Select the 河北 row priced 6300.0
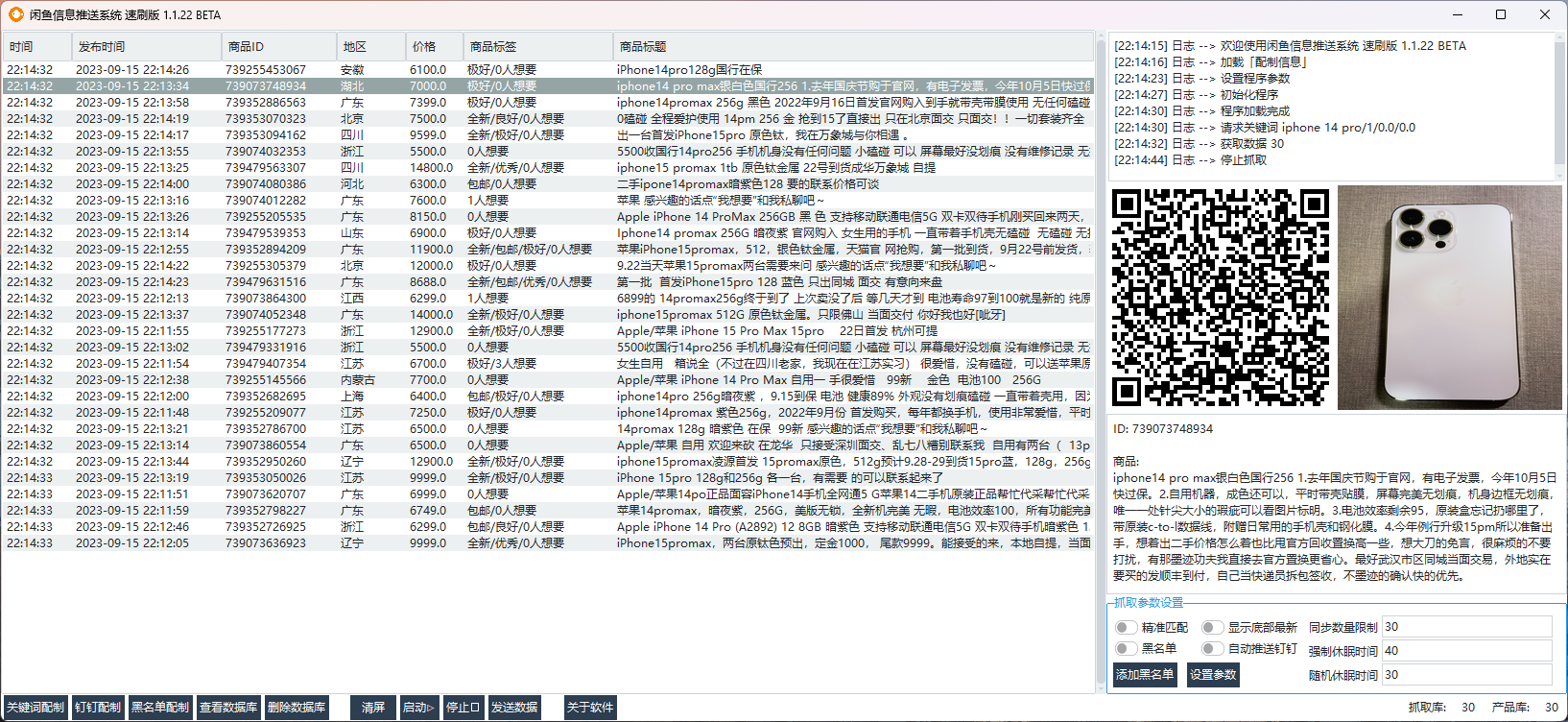This screenshot has width=1568, height=722. point(548,184)
